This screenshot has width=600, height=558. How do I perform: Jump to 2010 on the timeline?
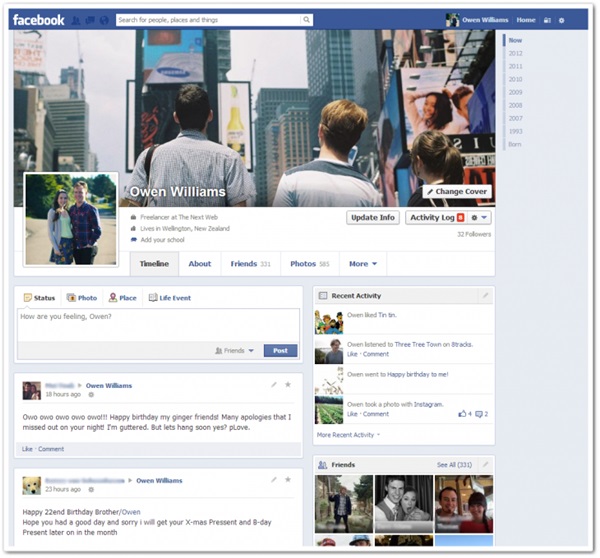tap(515, 79)
